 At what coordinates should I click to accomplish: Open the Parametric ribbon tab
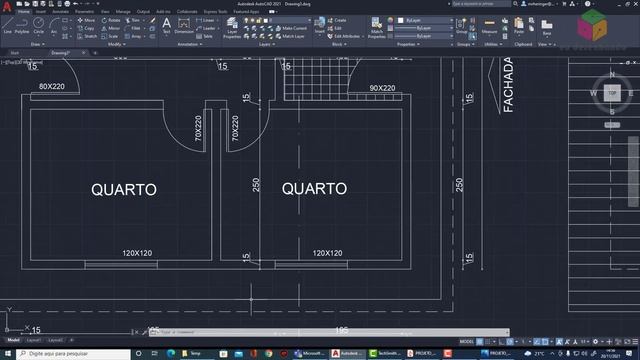(84, 11)
